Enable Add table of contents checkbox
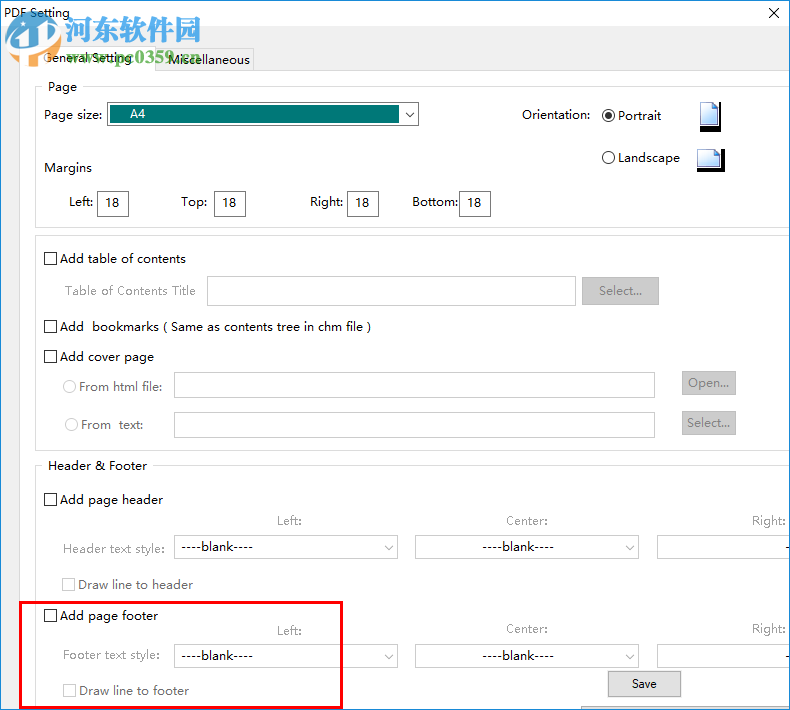790x710 pixels. tap(50, 259)
